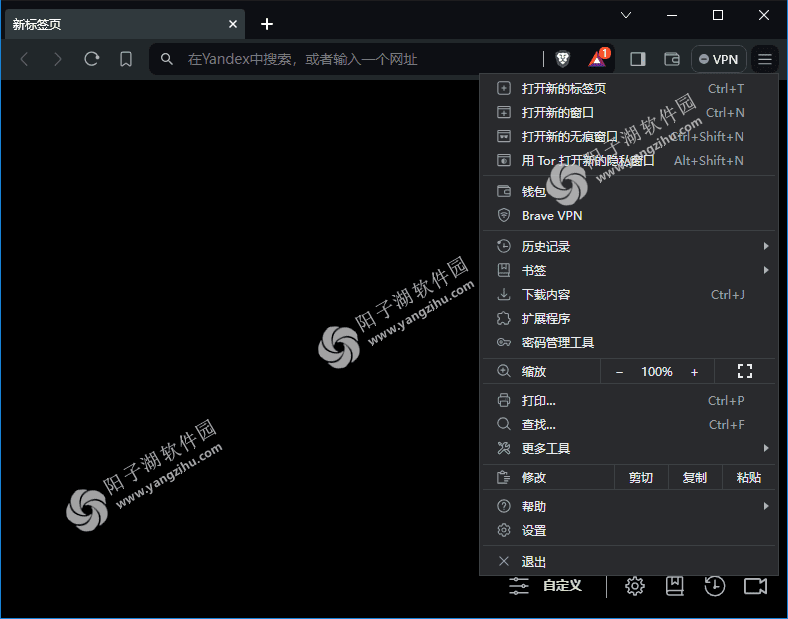Click the Ctrl+J shortcut text

click(x=727, y=294)
